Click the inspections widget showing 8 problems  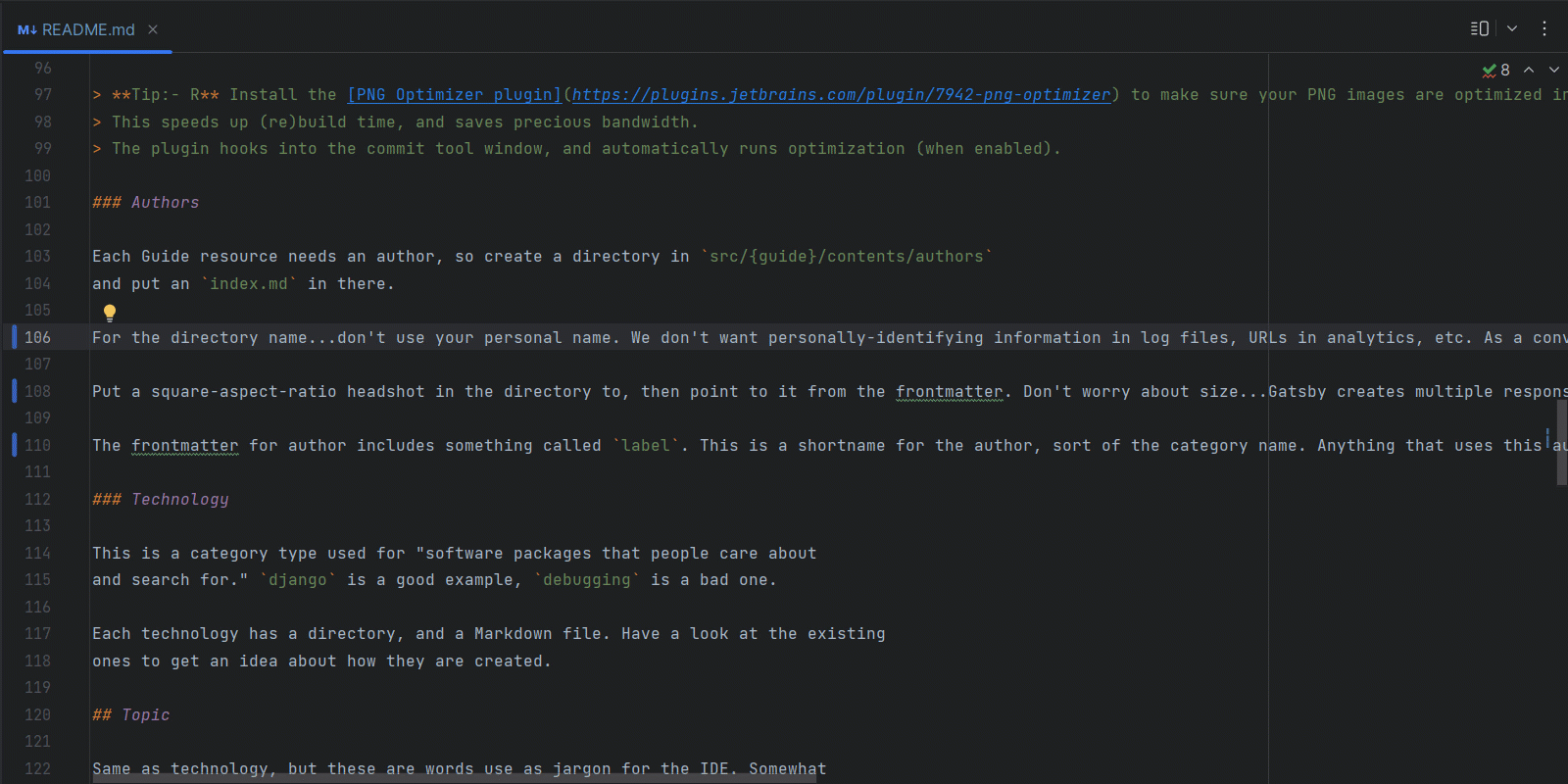(x=1496, y=70)
